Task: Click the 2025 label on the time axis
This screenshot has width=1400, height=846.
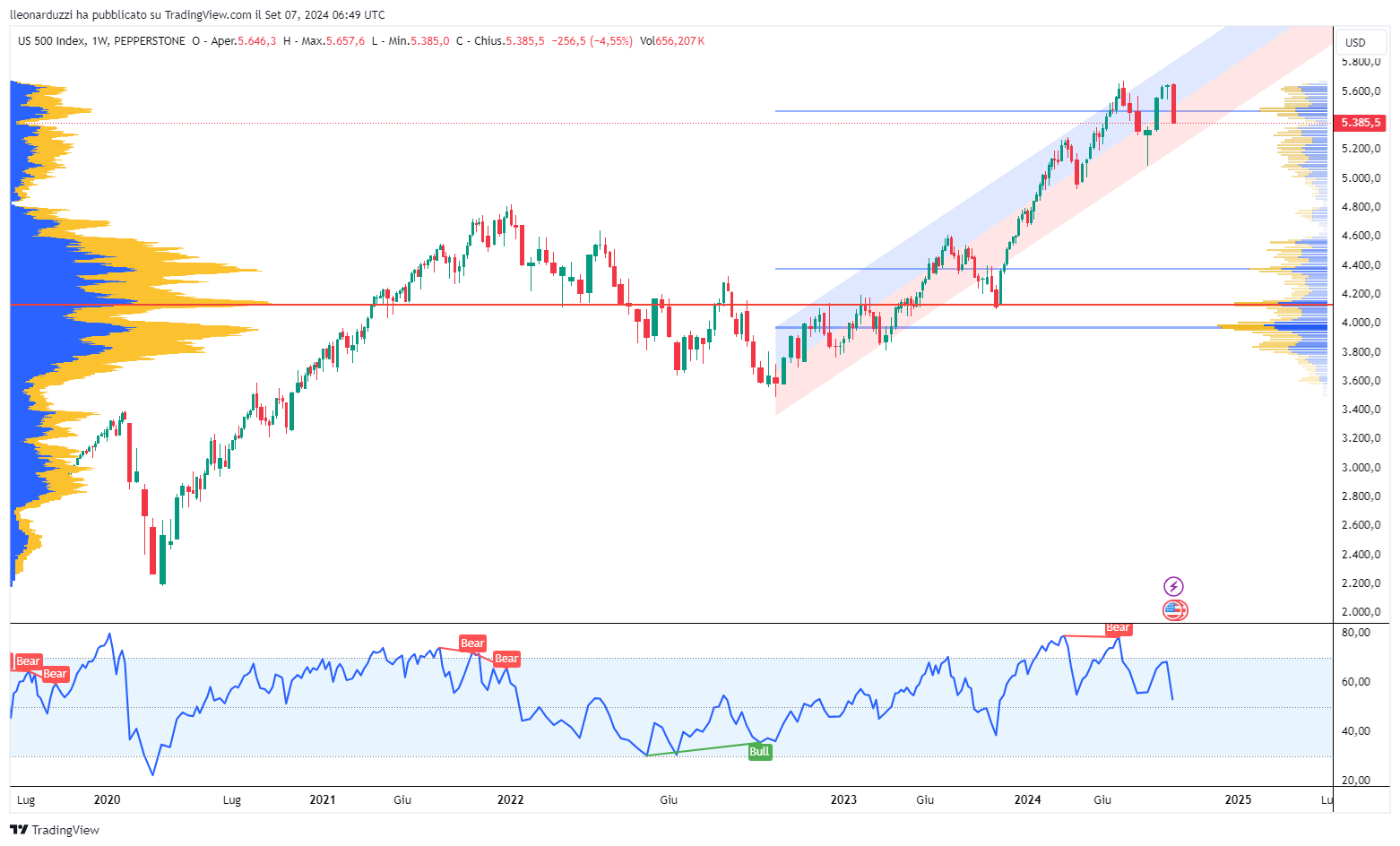Action: [1238, 800]
